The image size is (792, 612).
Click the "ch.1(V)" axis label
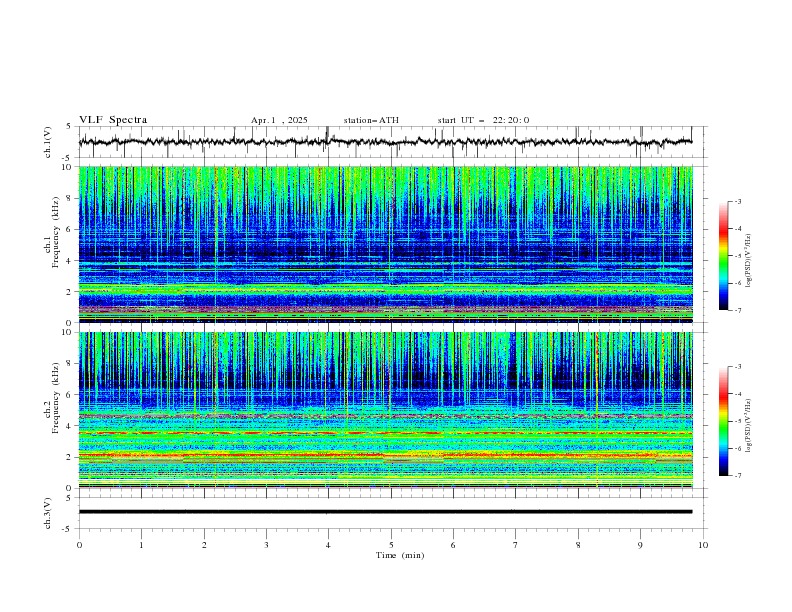coord(47,142)
